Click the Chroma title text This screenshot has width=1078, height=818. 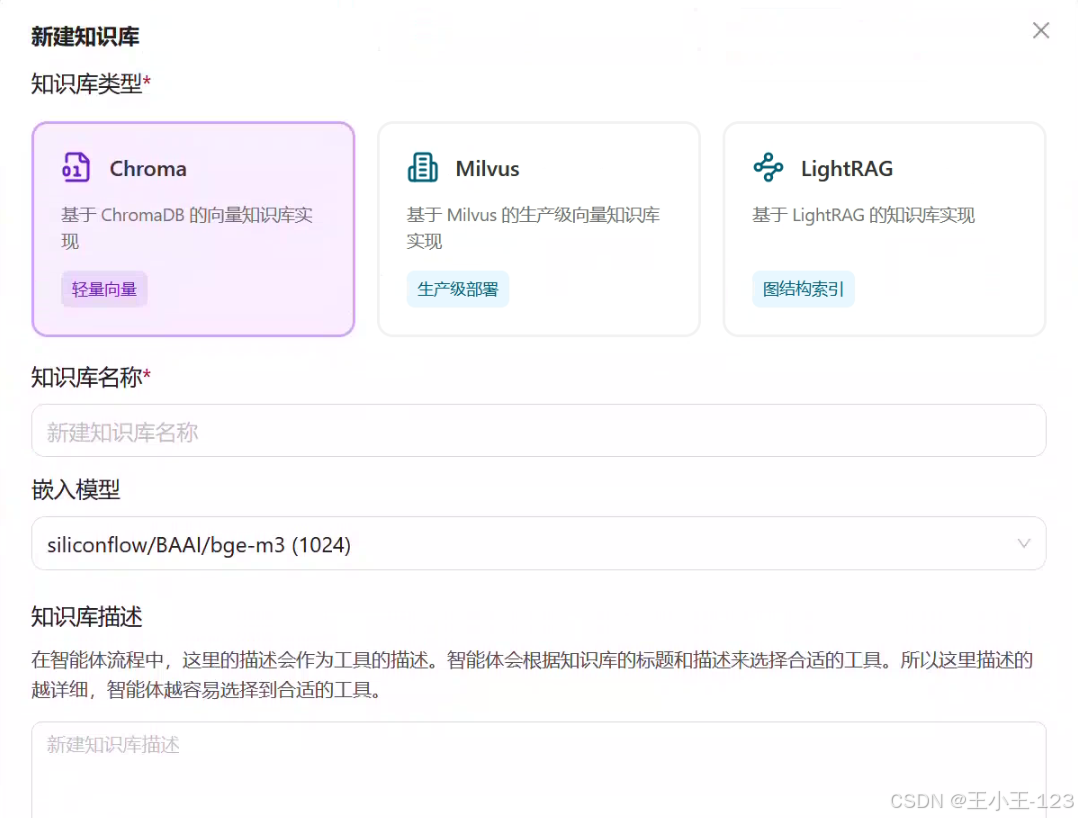(x=148, y=168)
